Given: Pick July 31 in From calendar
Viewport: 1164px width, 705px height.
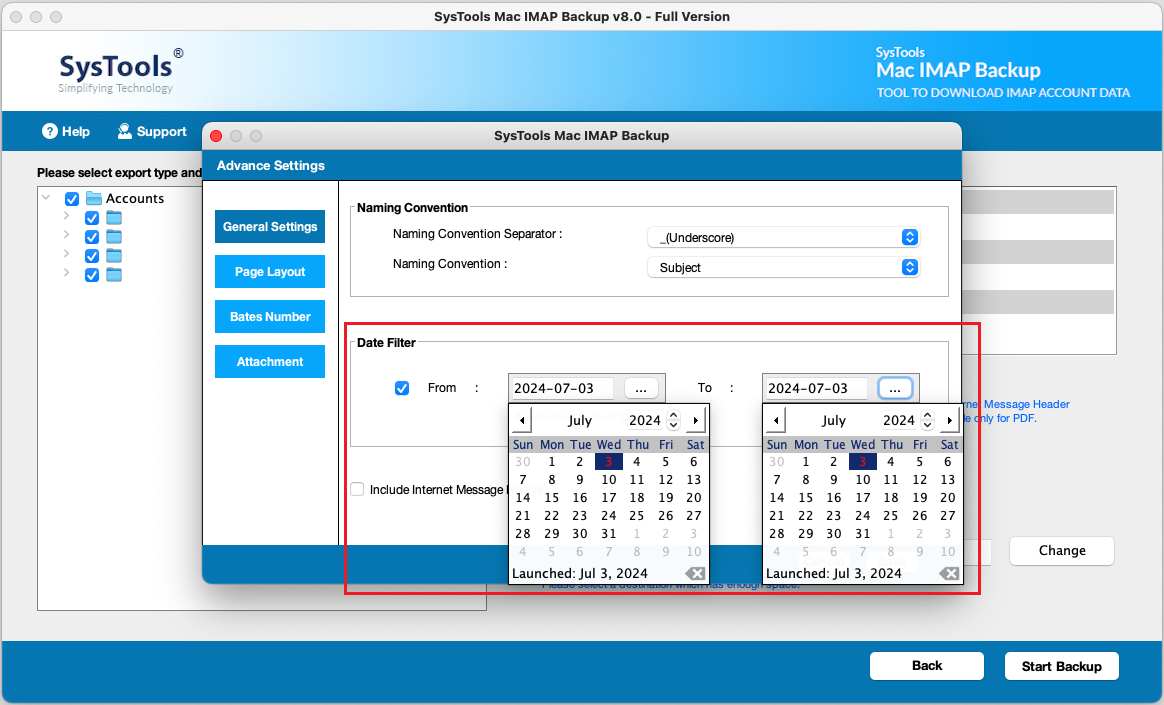Looking at the screenshot, I should [609, 534].
